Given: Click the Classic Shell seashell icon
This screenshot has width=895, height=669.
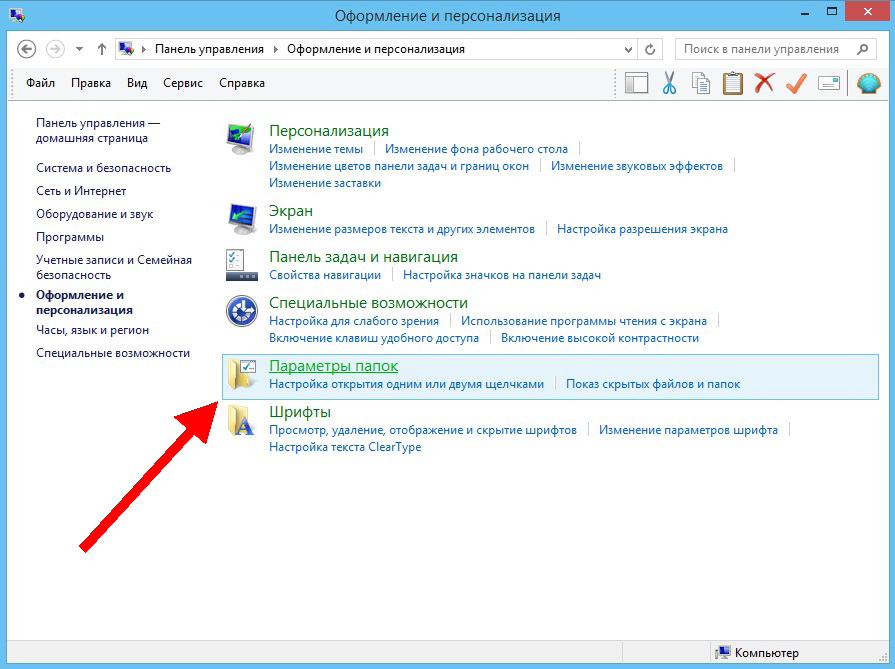Looking at the screenshot, I should tap(868, 84).
